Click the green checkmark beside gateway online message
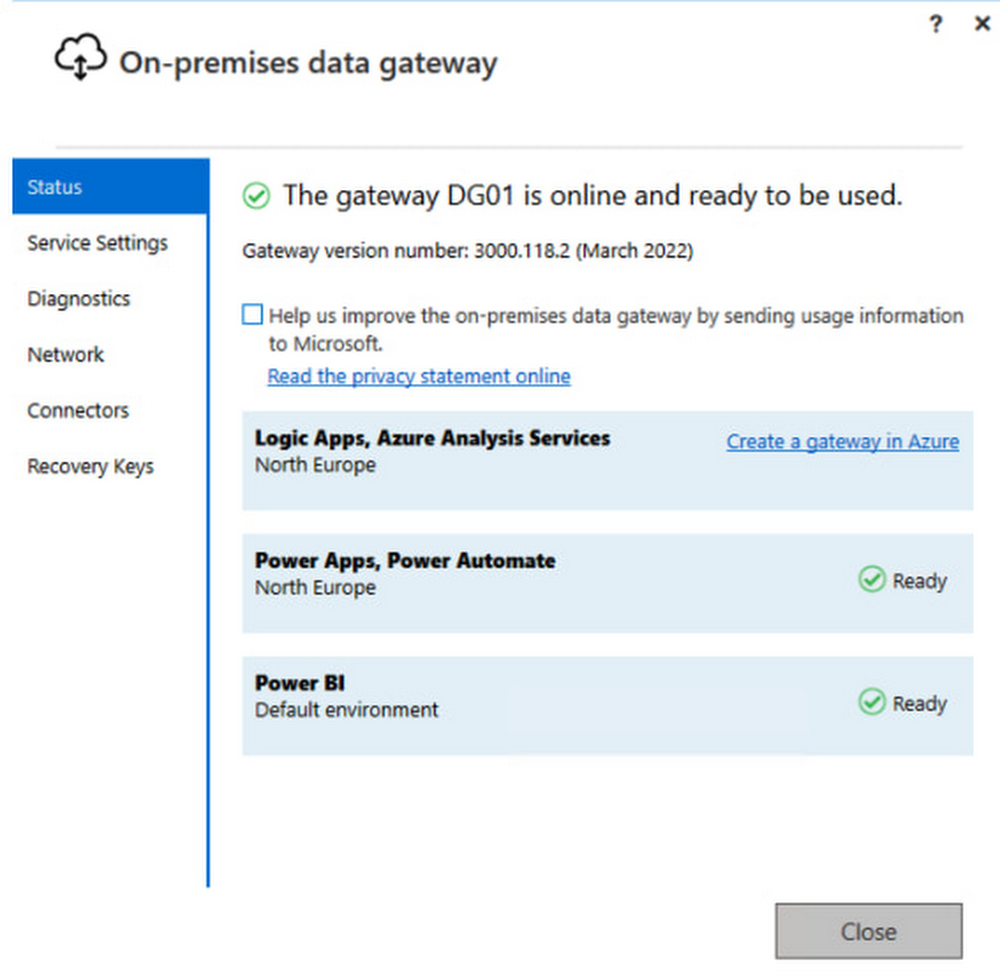 [257, 197]
